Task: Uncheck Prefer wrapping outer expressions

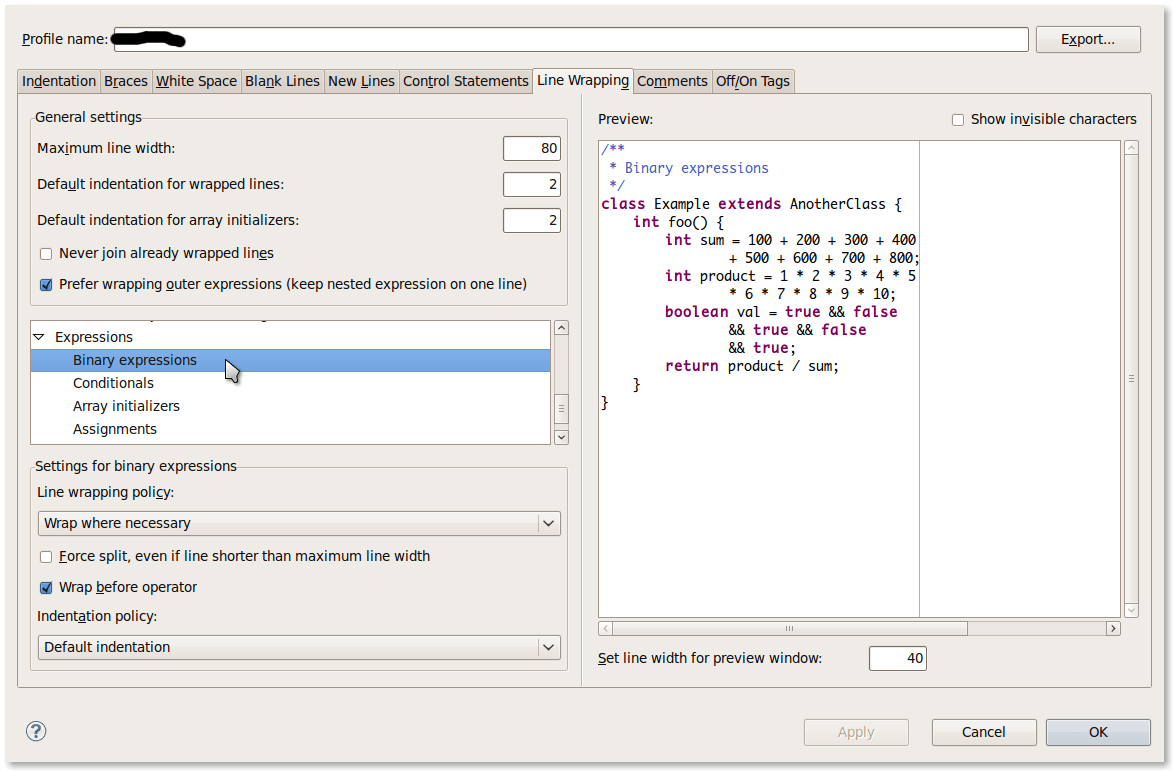Action: 46,285
